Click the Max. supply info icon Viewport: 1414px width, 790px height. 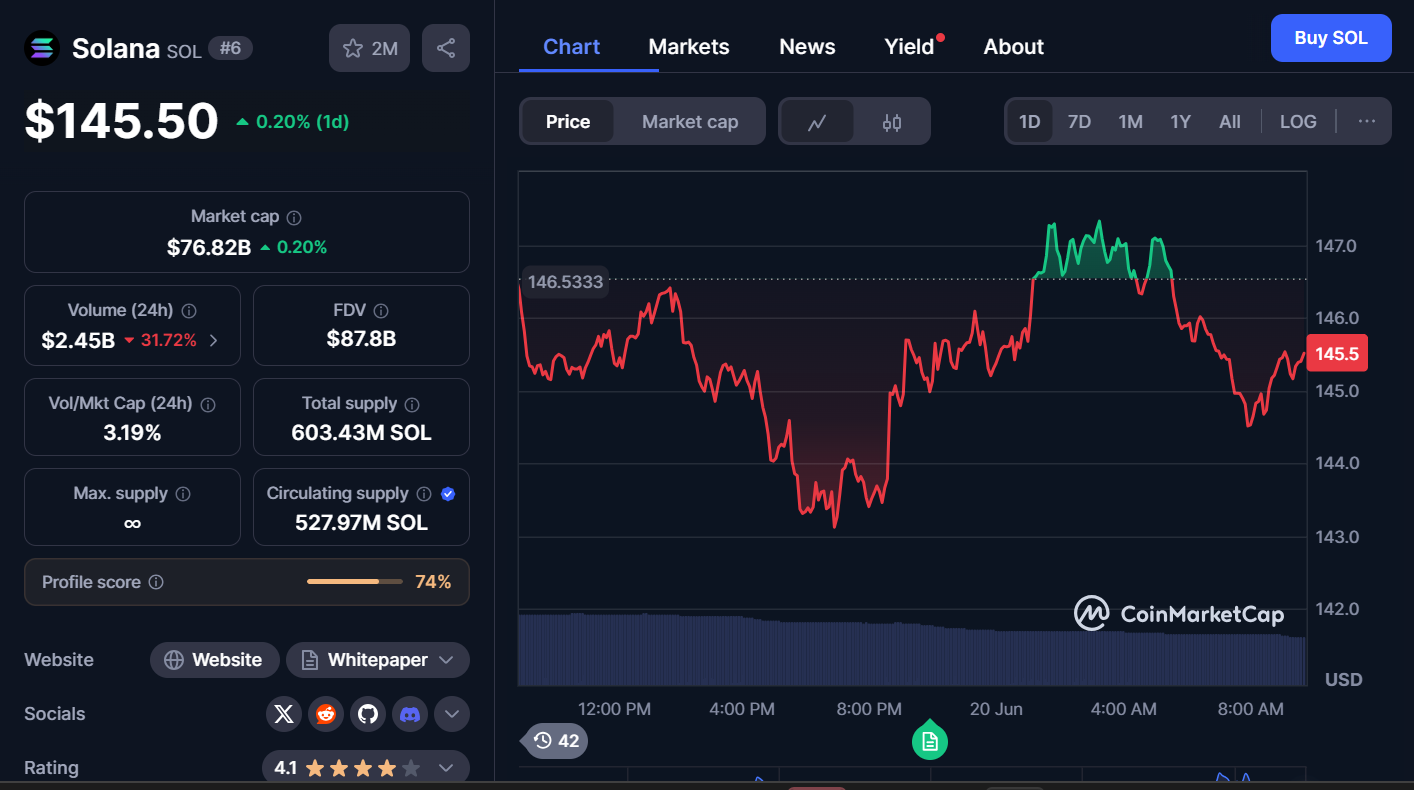tap(183, 494)
